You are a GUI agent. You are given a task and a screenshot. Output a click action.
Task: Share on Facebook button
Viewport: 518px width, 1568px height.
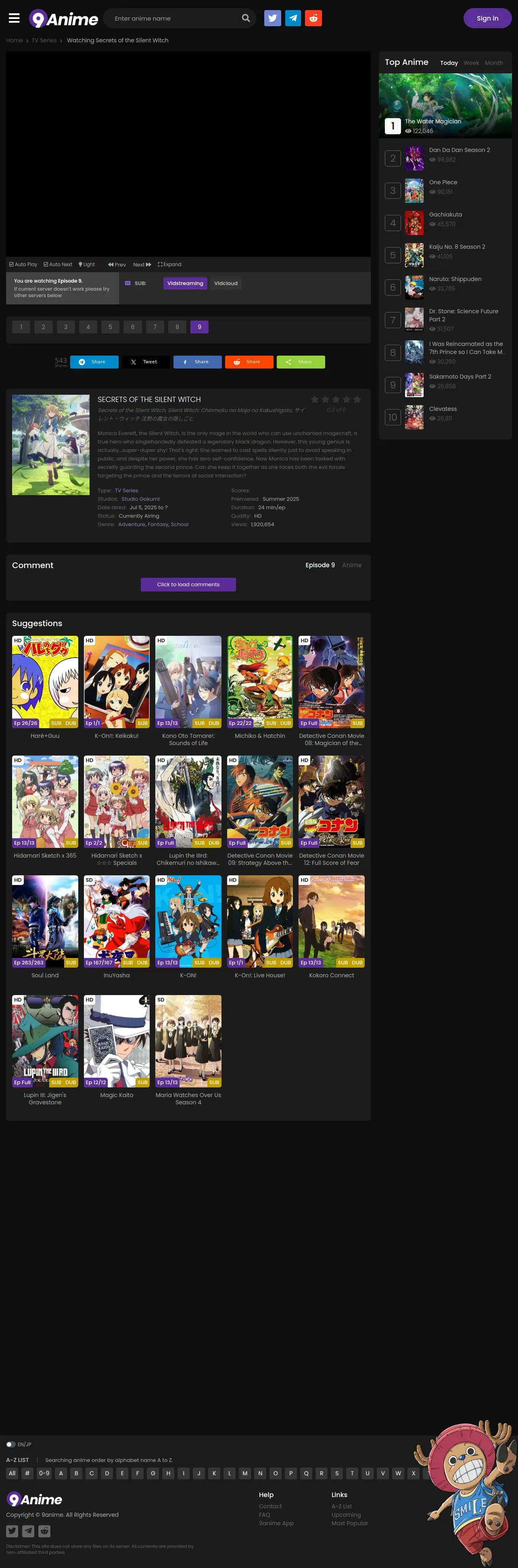point(197,362)
